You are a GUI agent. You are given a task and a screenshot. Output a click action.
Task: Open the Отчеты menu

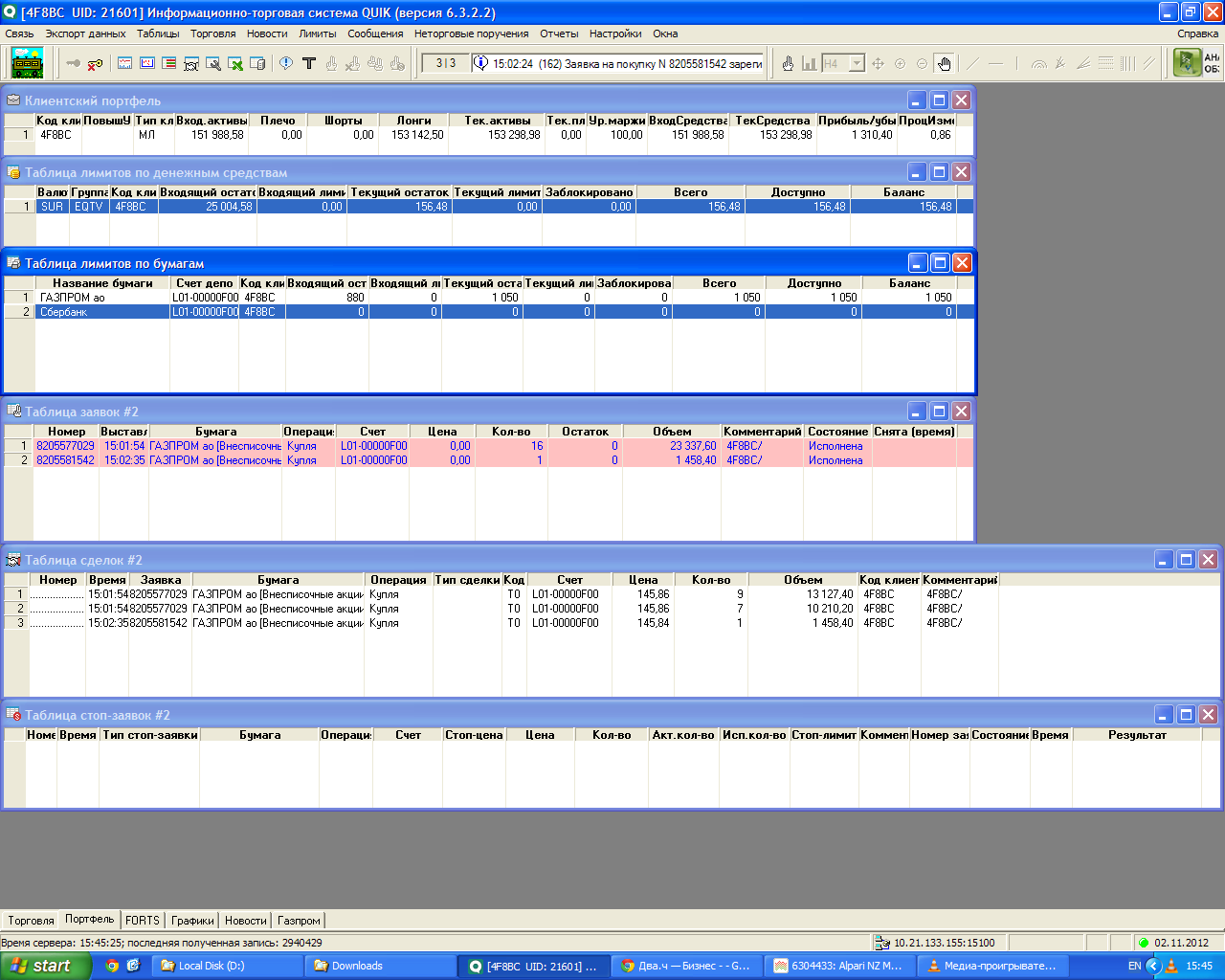tap(559, 33)
